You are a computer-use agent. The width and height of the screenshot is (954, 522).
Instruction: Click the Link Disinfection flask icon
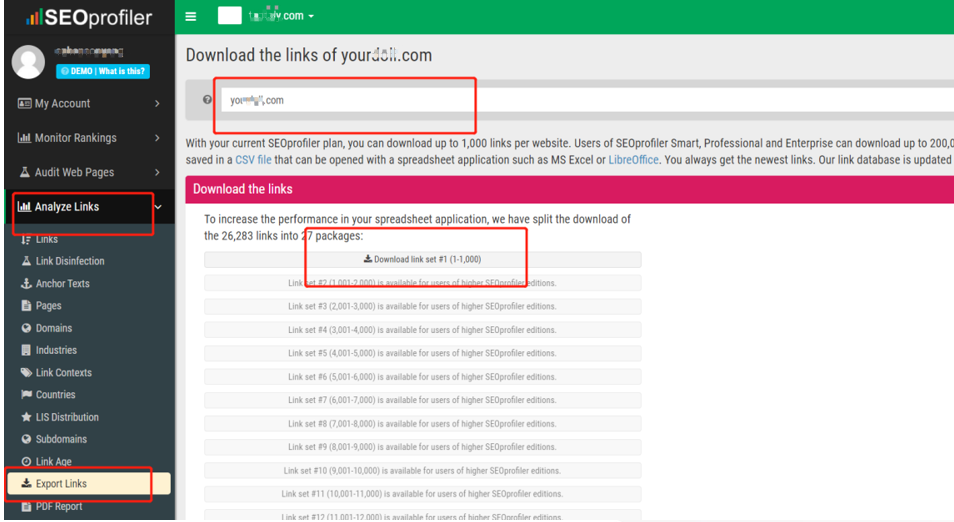point(26,261)
